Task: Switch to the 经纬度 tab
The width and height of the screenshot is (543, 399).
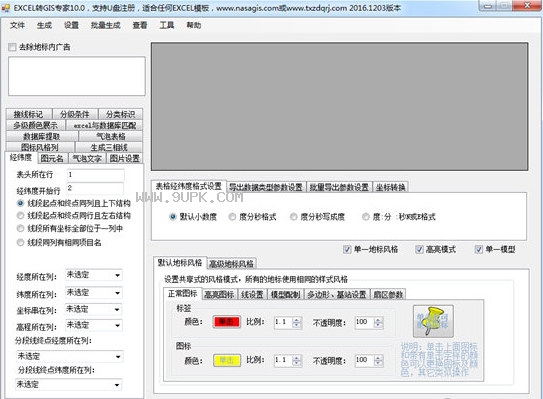Action: (x=21, y=158)
